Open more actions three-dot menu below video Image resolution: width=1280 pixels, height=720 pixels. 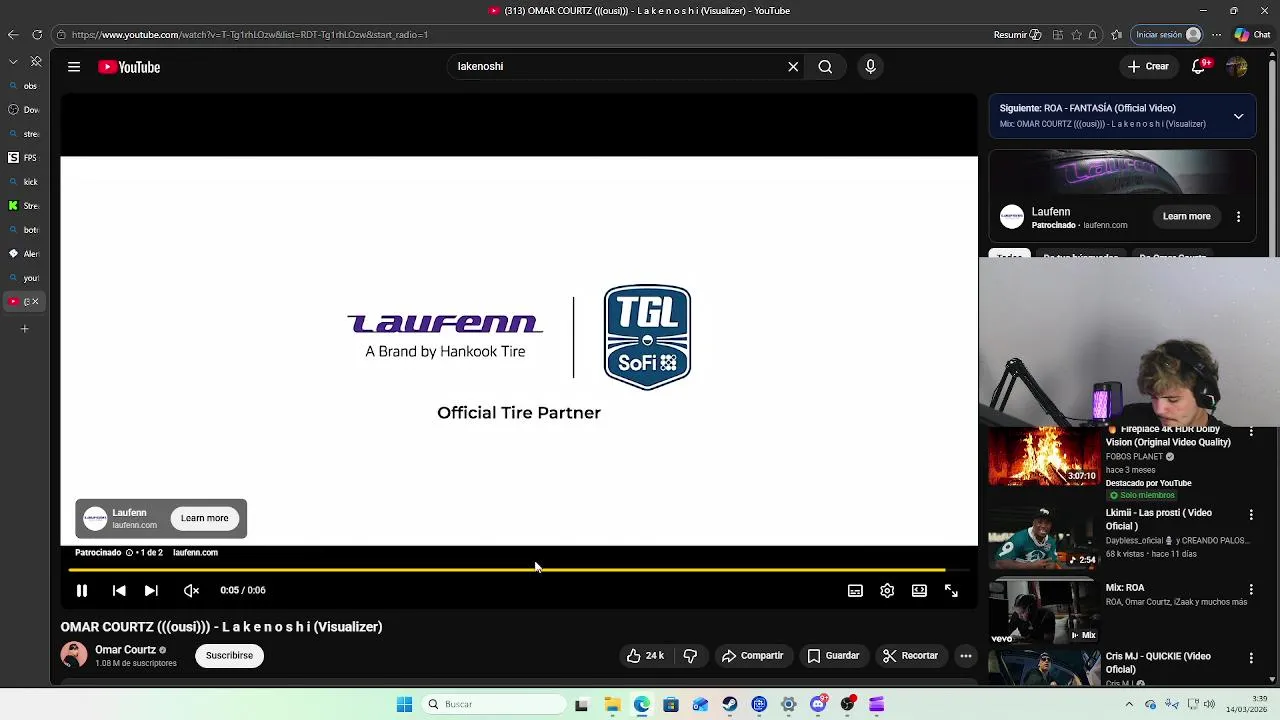coord(966,656)
